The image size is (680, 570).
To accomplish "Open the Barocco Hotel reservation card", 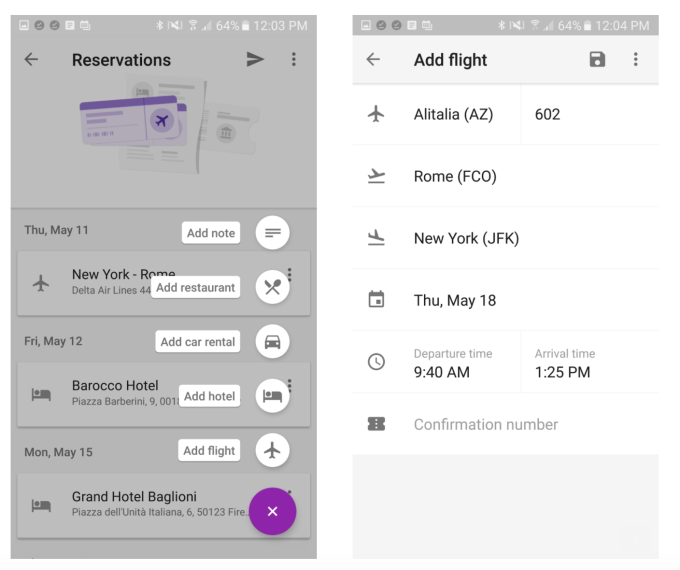I will coord(163,394).
